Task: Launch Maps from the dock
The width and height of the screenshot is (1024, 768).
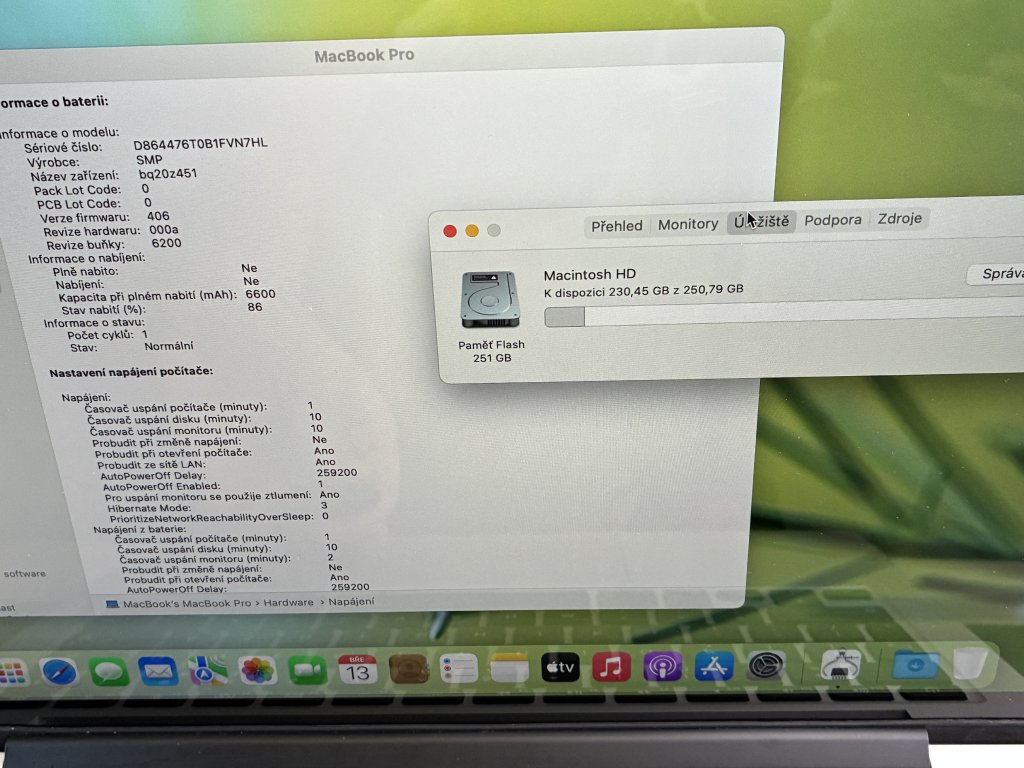Action: click(208, 671)
